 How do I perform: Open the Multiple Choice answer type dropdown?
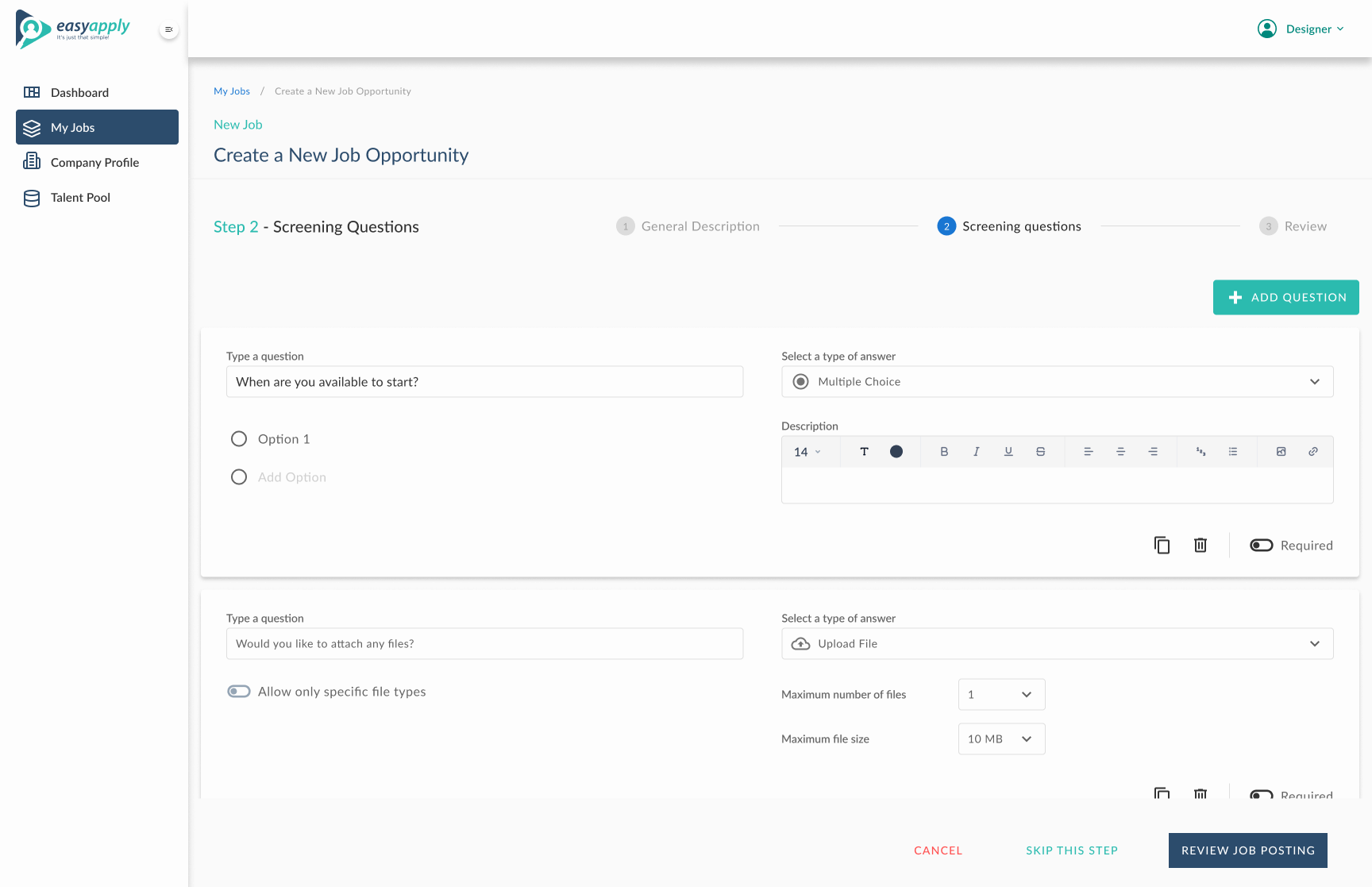pyautogui.click(x=1057, y=382)
